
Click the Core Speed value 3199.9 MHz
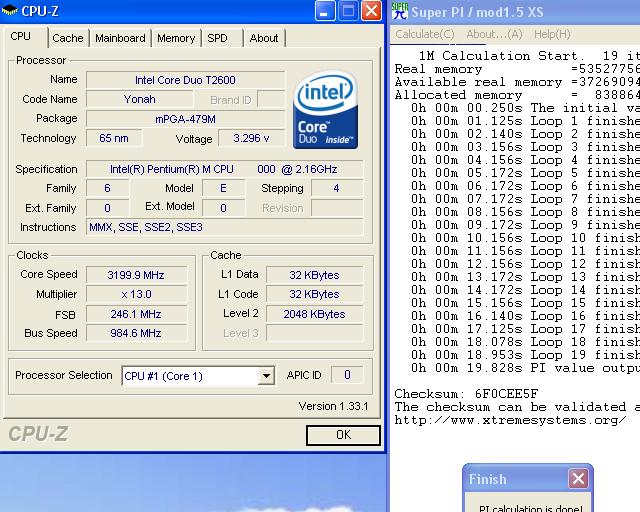[136, 275]
